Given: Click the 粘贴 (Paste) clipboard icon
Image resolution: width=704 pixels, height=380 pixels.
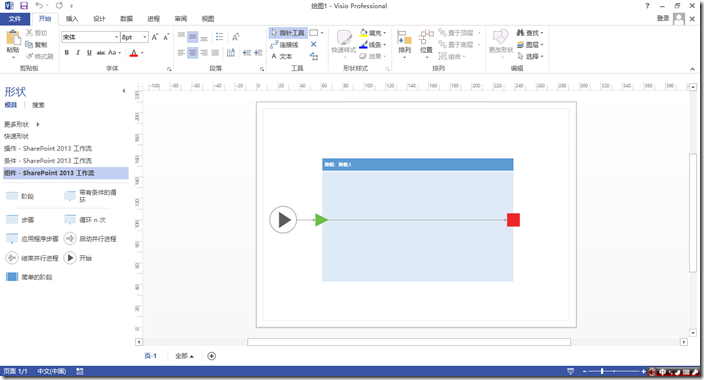Looking at the screenshot, I should pyautogui.click(x=13, y=38).
